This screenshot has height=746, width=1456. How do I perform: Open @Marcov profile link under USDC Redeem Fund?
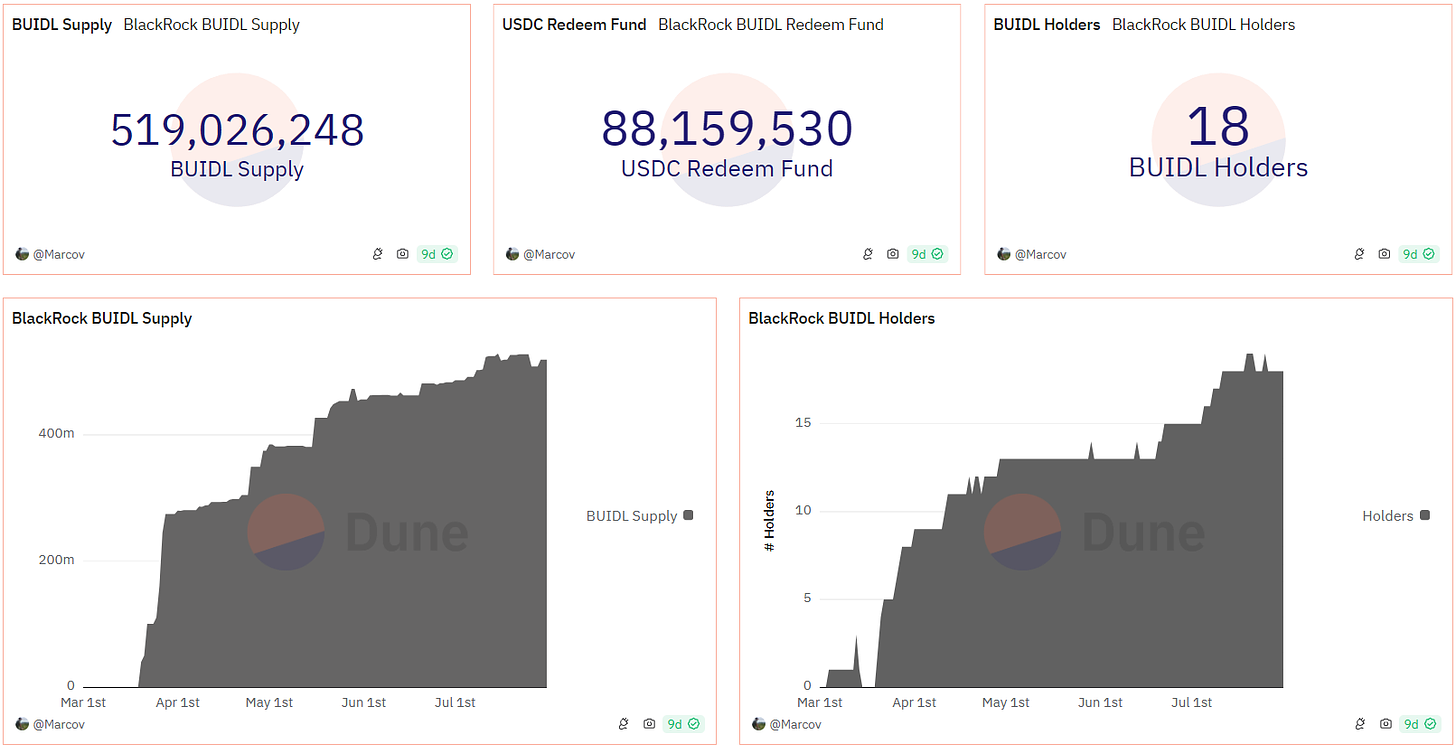(549, 254)
